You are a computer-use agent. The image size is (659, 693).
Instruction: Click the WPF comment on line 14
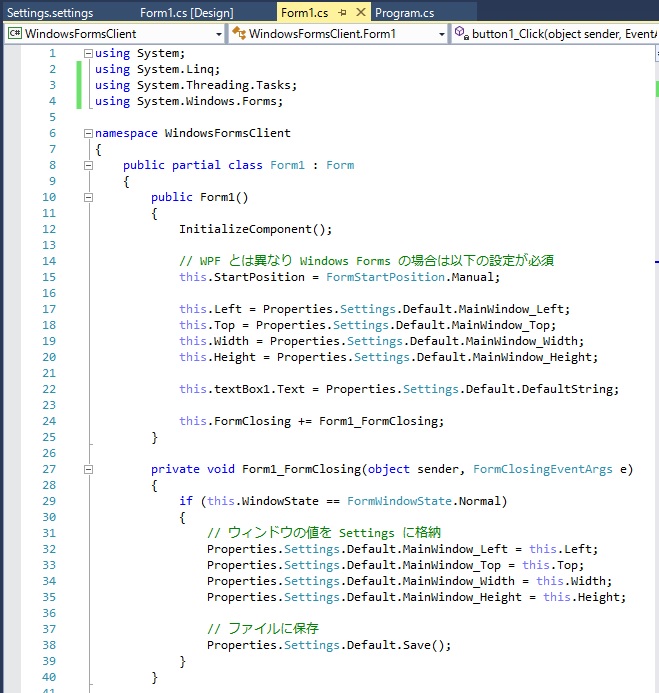(366, 261)
